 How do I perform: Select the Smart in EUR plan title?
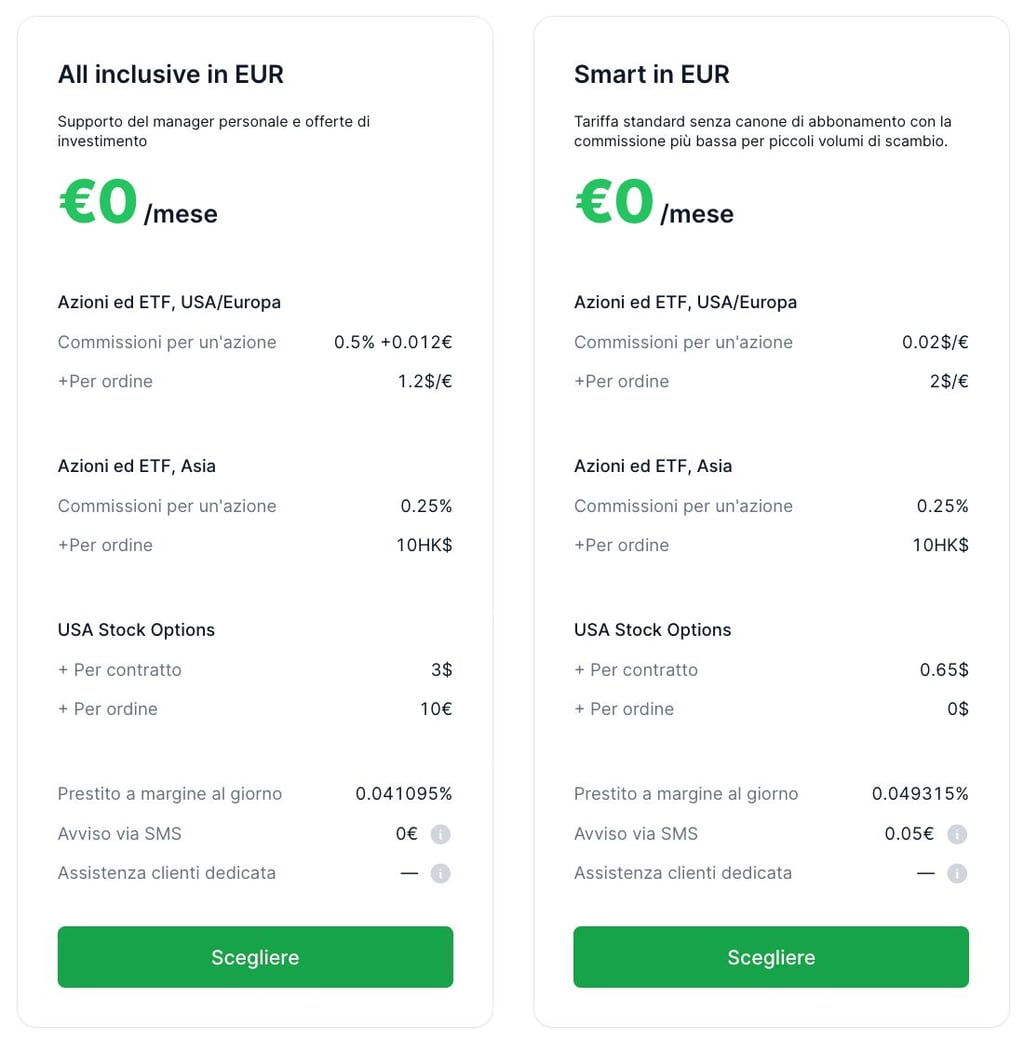[x=652, y=74]
